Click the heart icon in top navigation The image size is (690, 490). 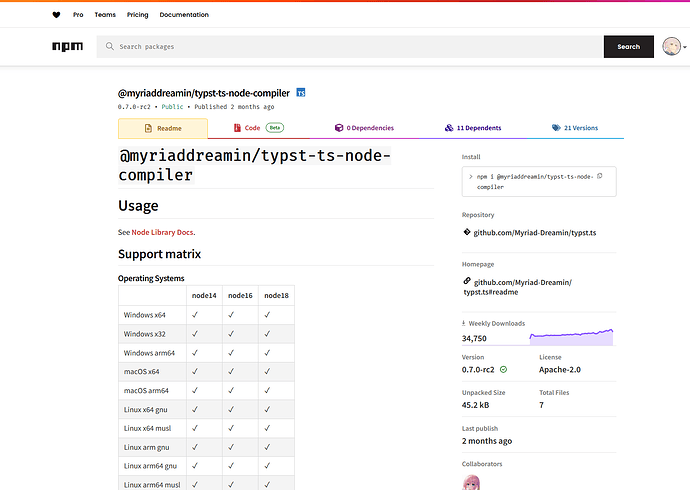[x=56, y=15]
